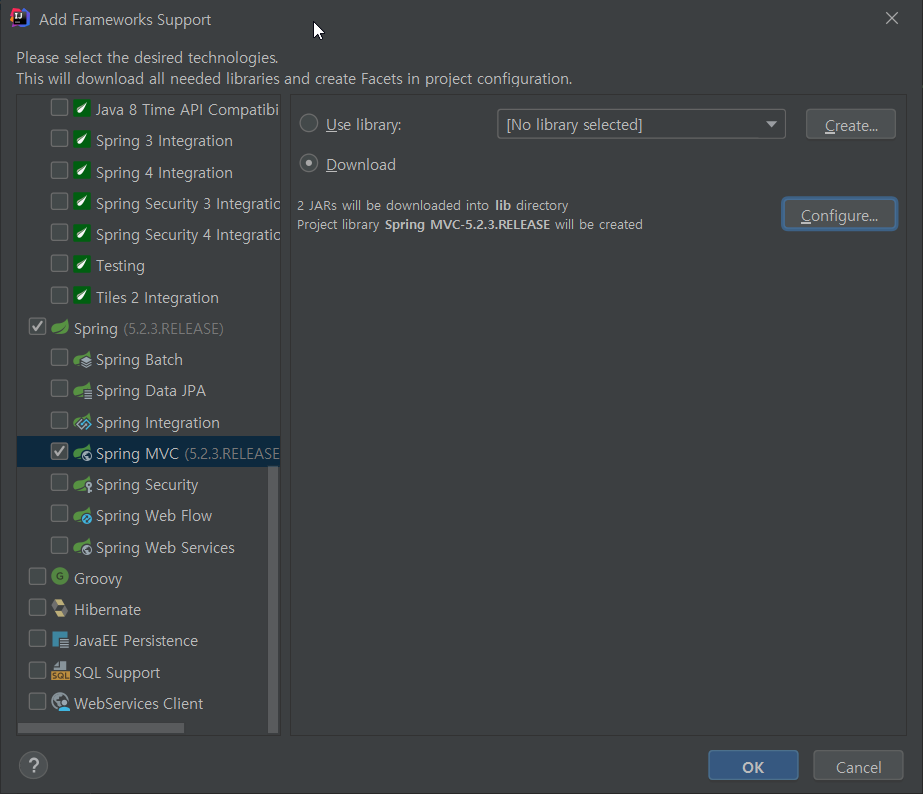Enable Spring 3 Integration checkbox
This screenshot has width=923, height=794.
[x=59, y=139]
